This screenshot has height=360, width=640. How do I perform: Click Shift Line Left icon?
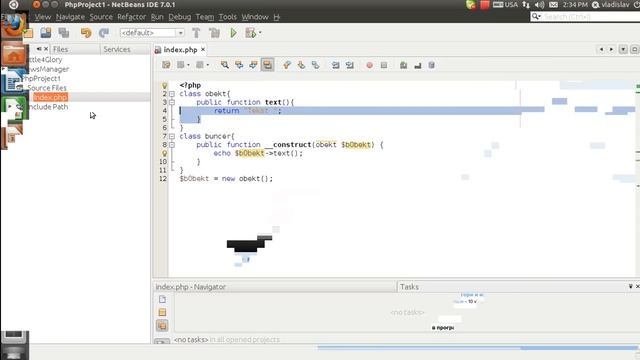(336, 65)
